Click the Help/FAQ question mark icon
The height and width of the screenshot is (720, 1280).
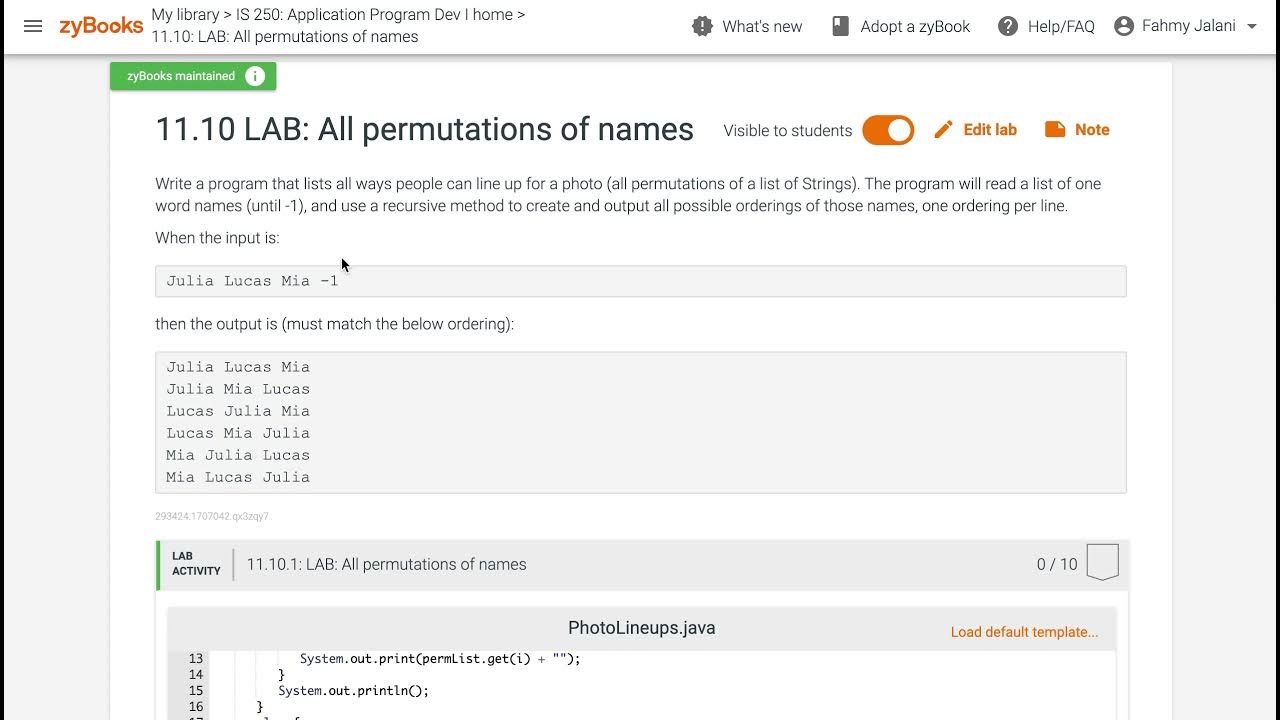[1008, 26]
